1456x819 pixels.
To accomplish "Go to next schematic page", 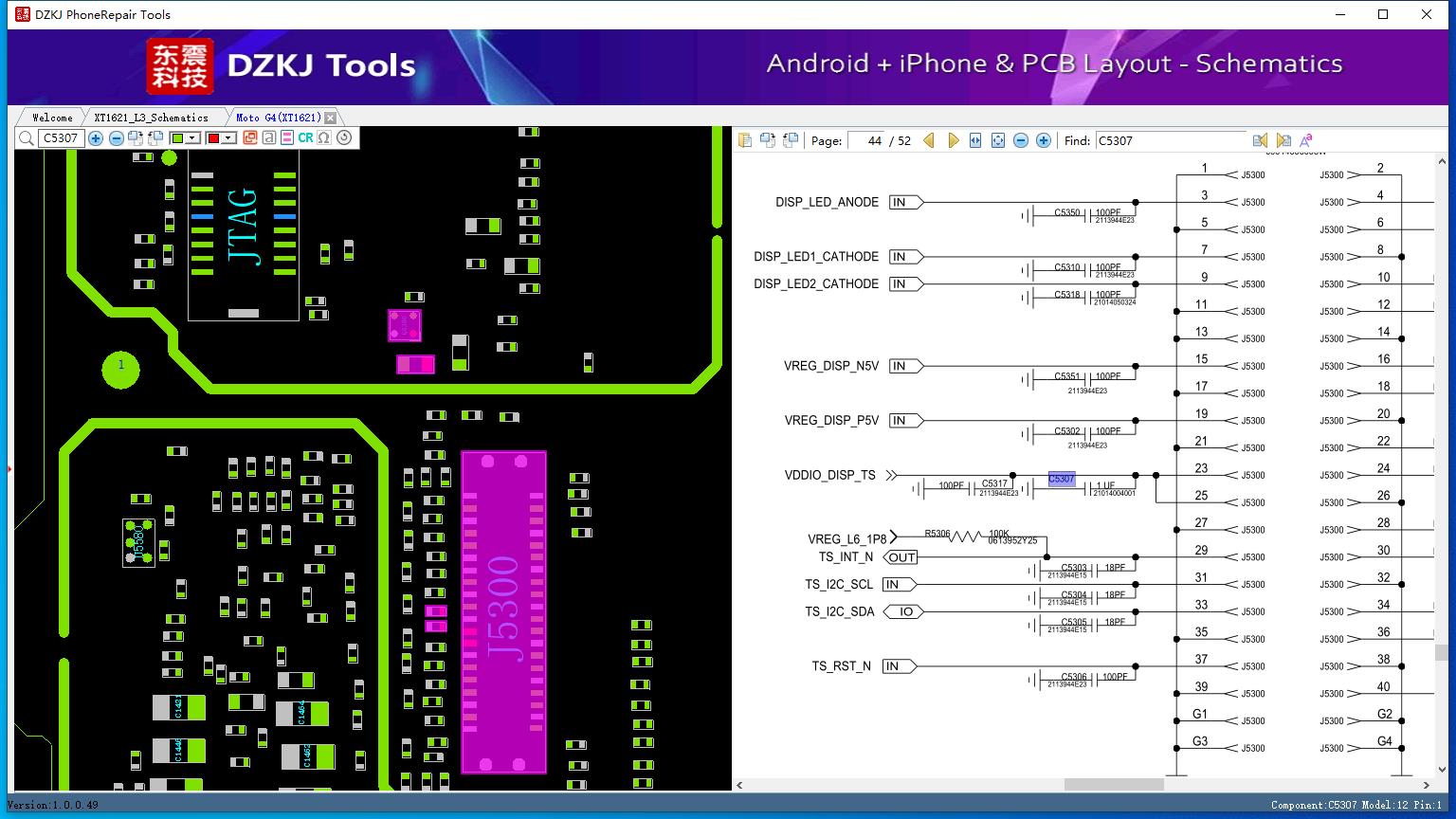I will tap(954, 140).
